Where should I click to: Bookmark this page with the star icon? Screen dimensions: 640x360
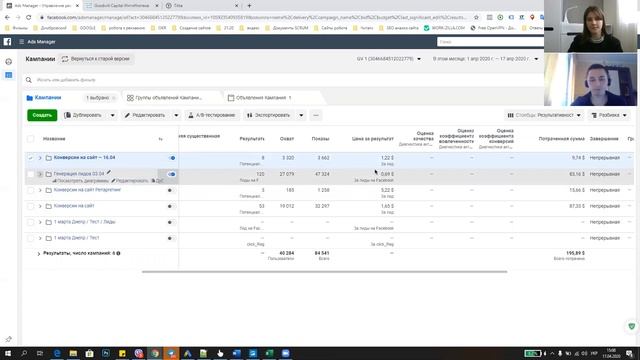476,18
